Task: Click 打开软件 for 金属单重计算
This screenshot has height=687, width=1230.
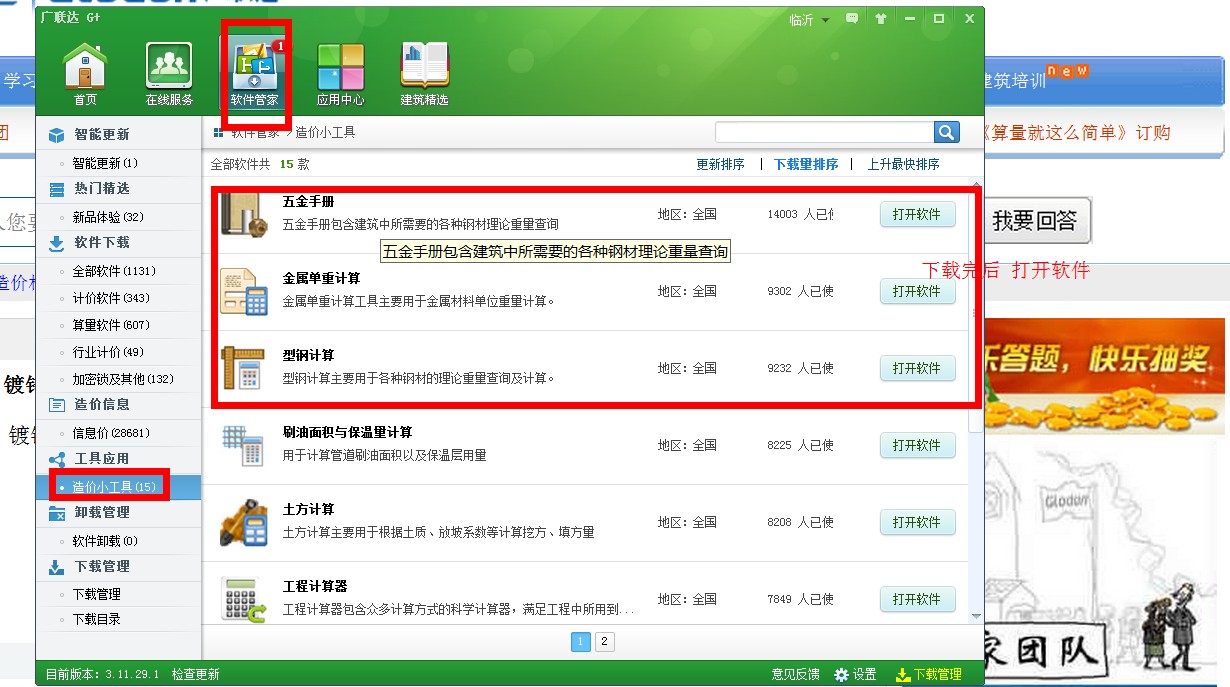Action: 917,291
